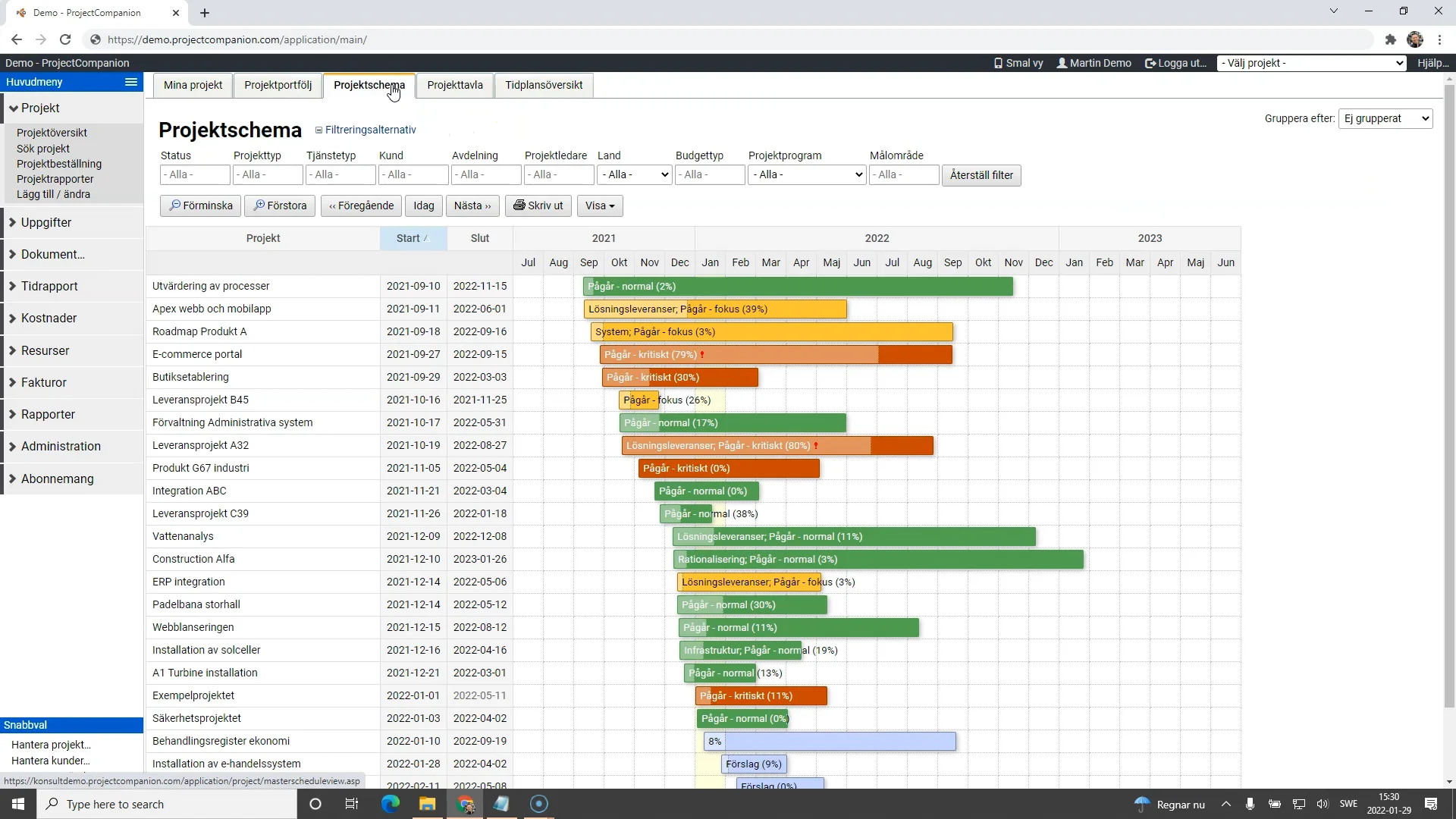Image resolution: width=1456 pixels, height=819 pixels.
Task: Open the Välj projekt dropdown
Action: pyautogui.click(x=1312, y=63)
